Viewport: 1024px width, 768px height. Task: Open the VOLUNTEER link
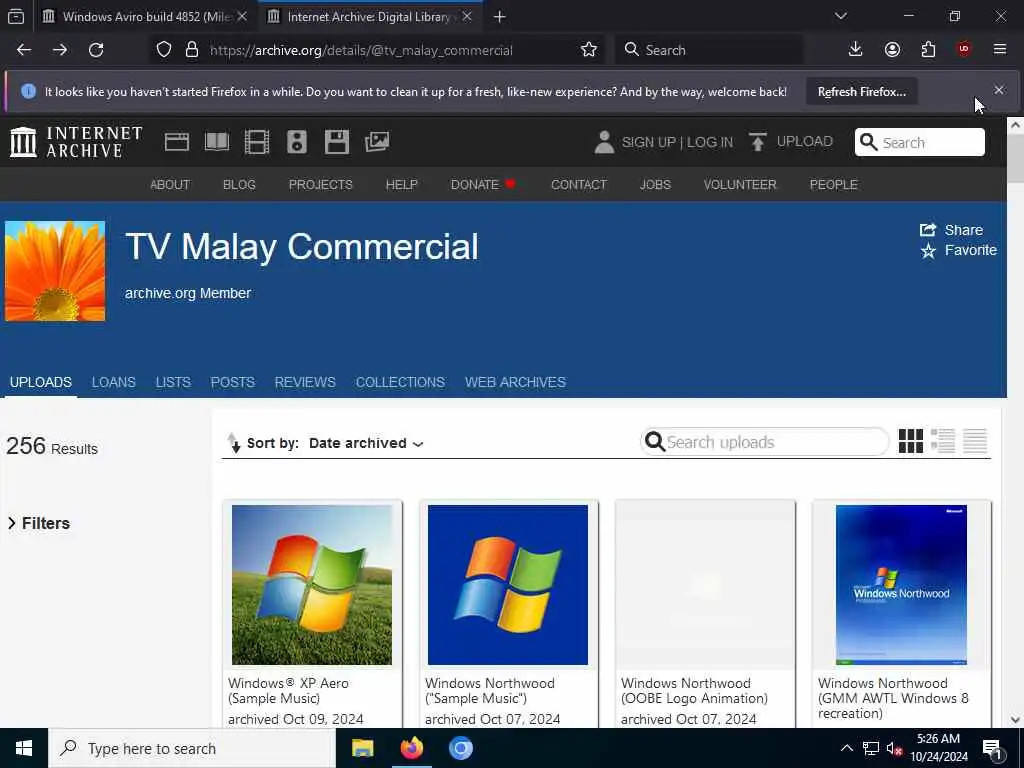(x=740, y=185)
